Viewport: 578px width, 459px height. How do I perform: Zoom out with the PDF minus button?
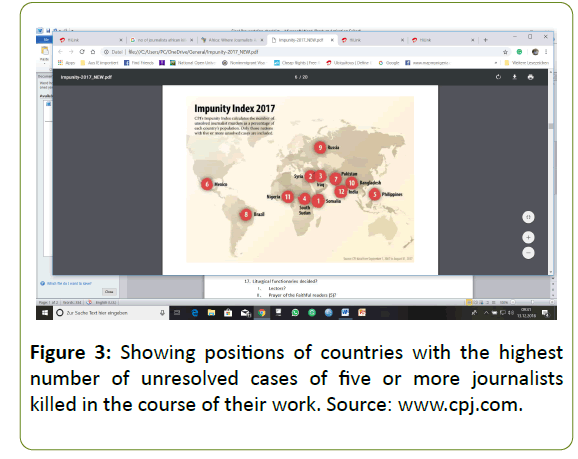(528, 253)
